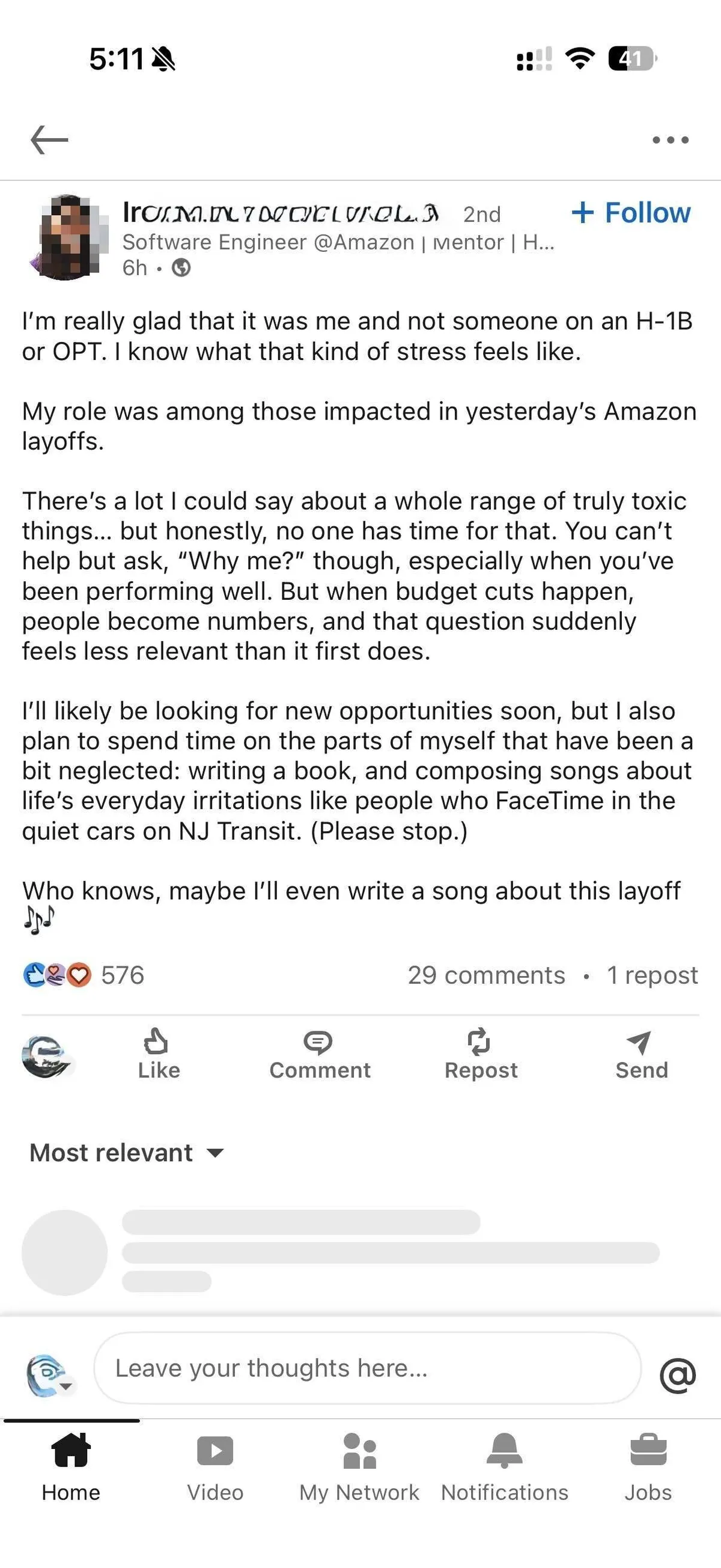
Task: Open the react-as profile switcher avatar
Action: (47, 1056)
